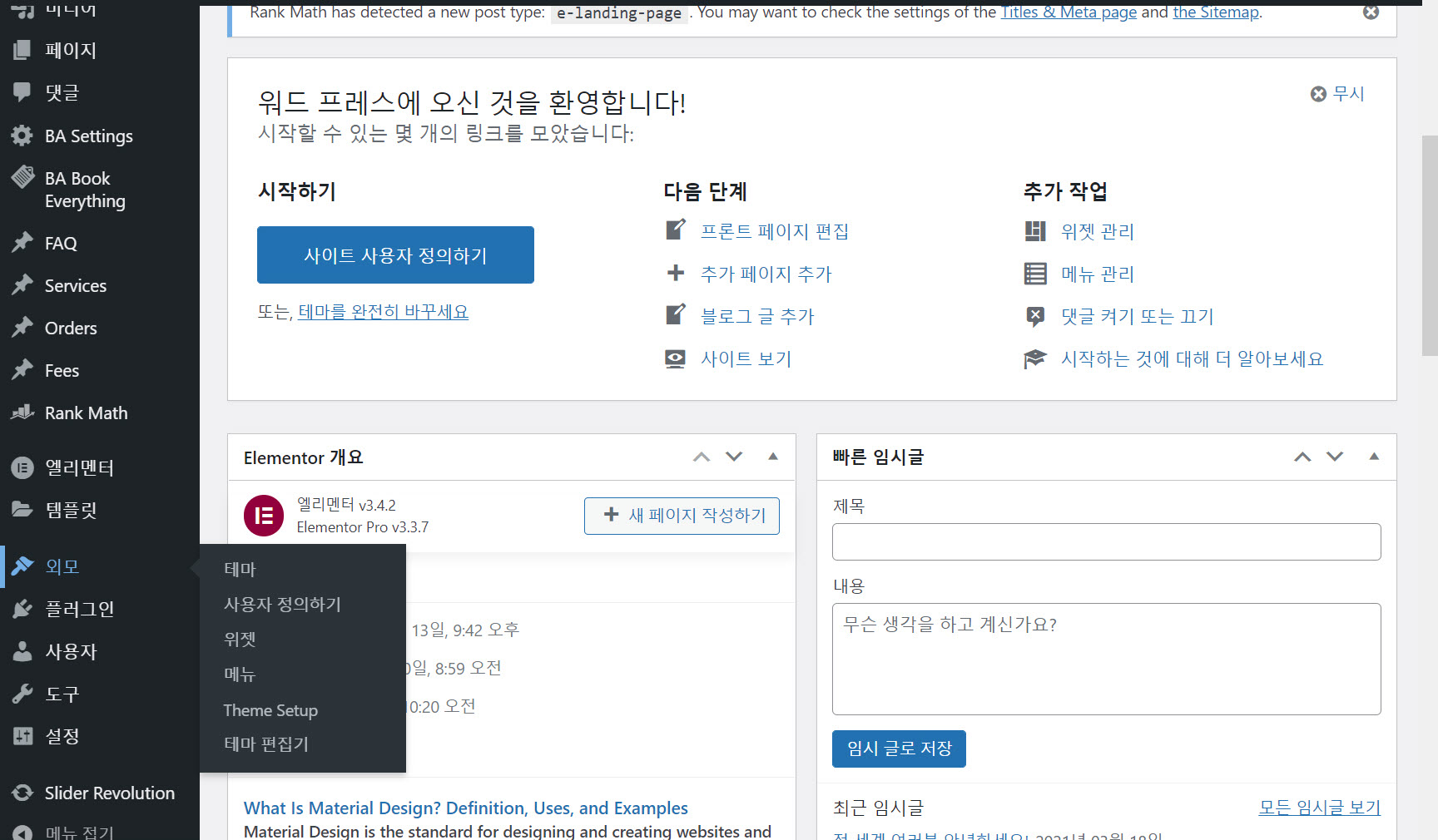This screenshot has width=1438, height=840.
Task: Click the FAQ pin icon
Action: (x=22, y=243)
